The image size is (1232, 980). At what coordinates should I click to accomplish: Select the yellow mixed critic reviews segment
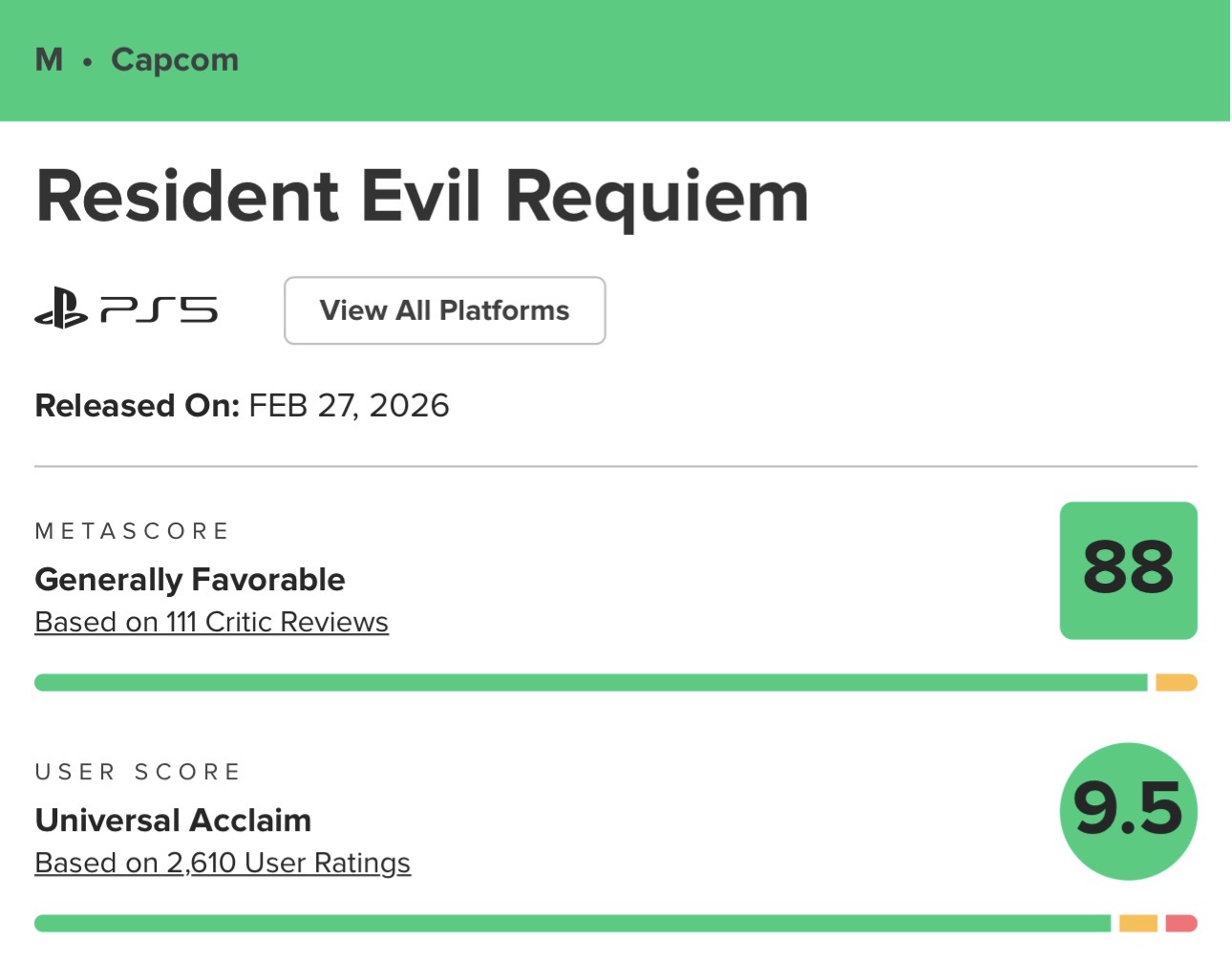pos(1176,682)
